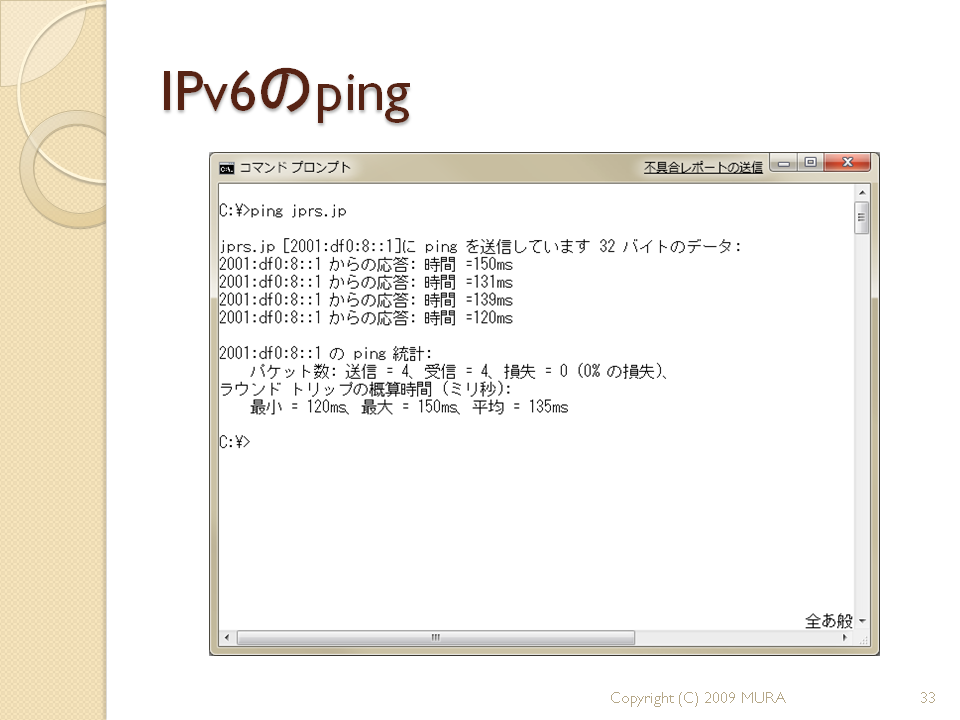Click the 全あ般 IME mode indicator

pos(828,621)
